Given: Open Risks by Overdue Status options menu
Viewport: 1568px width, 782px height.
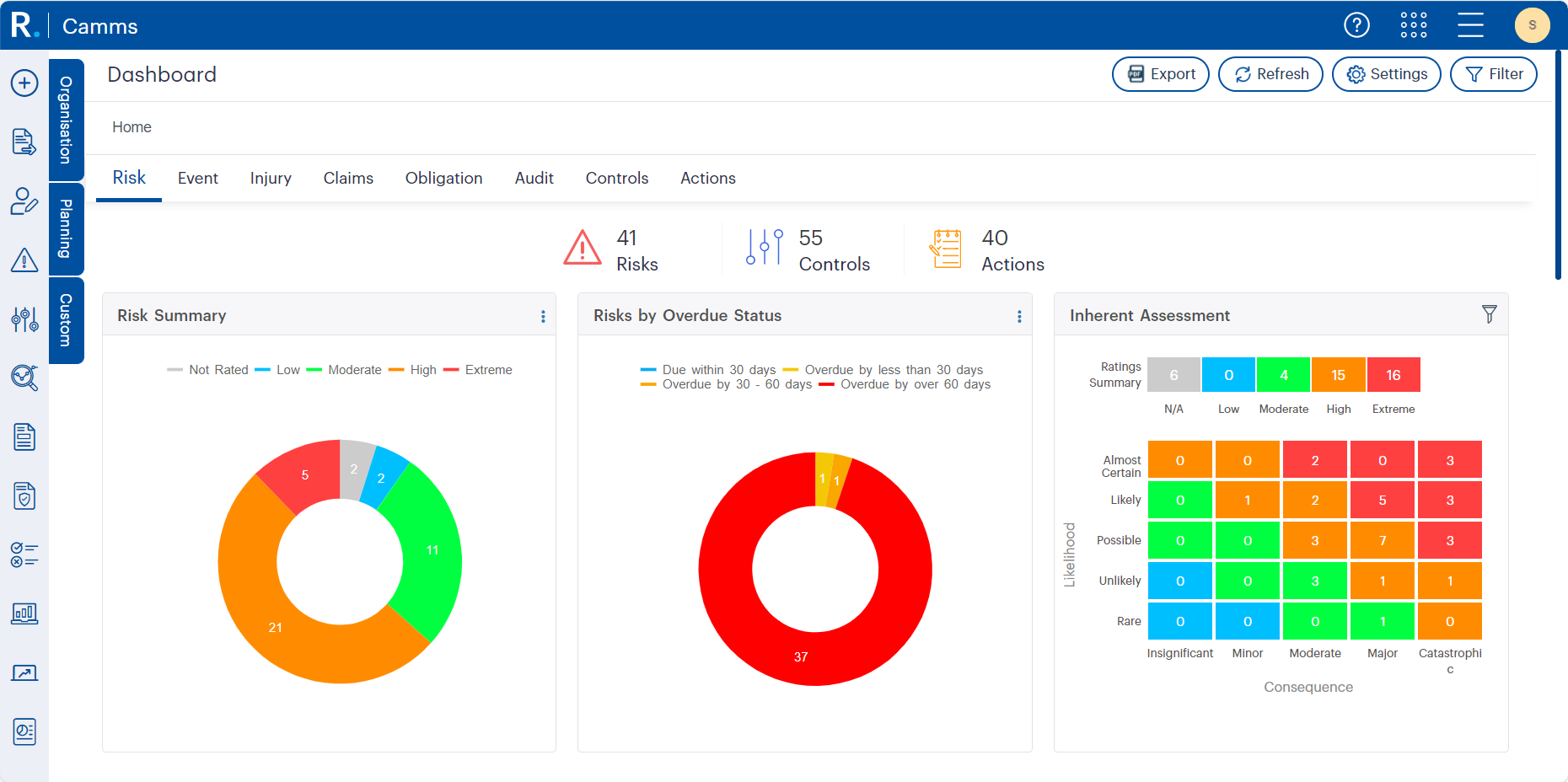Looking at the screenshot, I should [x=1019, y=316].
